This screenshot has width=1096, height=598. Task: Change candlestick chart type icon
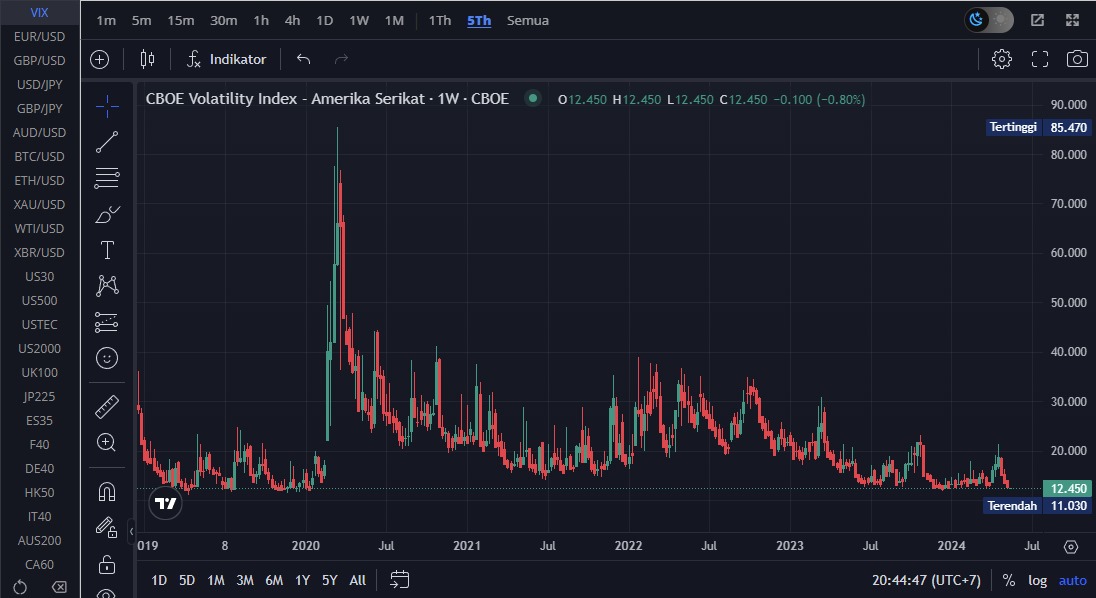(x=147, y=59)
